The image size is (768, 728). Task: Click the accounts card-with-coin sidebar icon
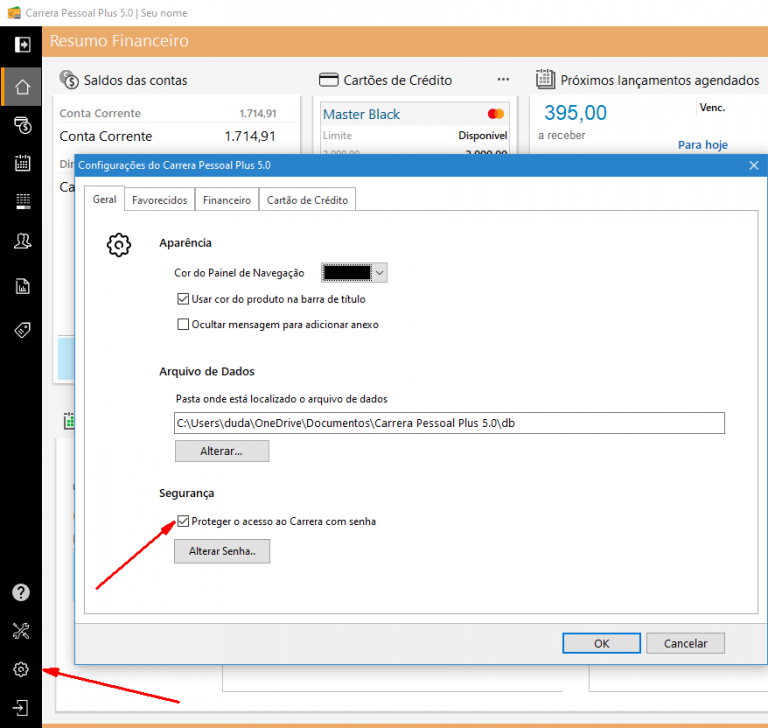click(x=21, y=125)
